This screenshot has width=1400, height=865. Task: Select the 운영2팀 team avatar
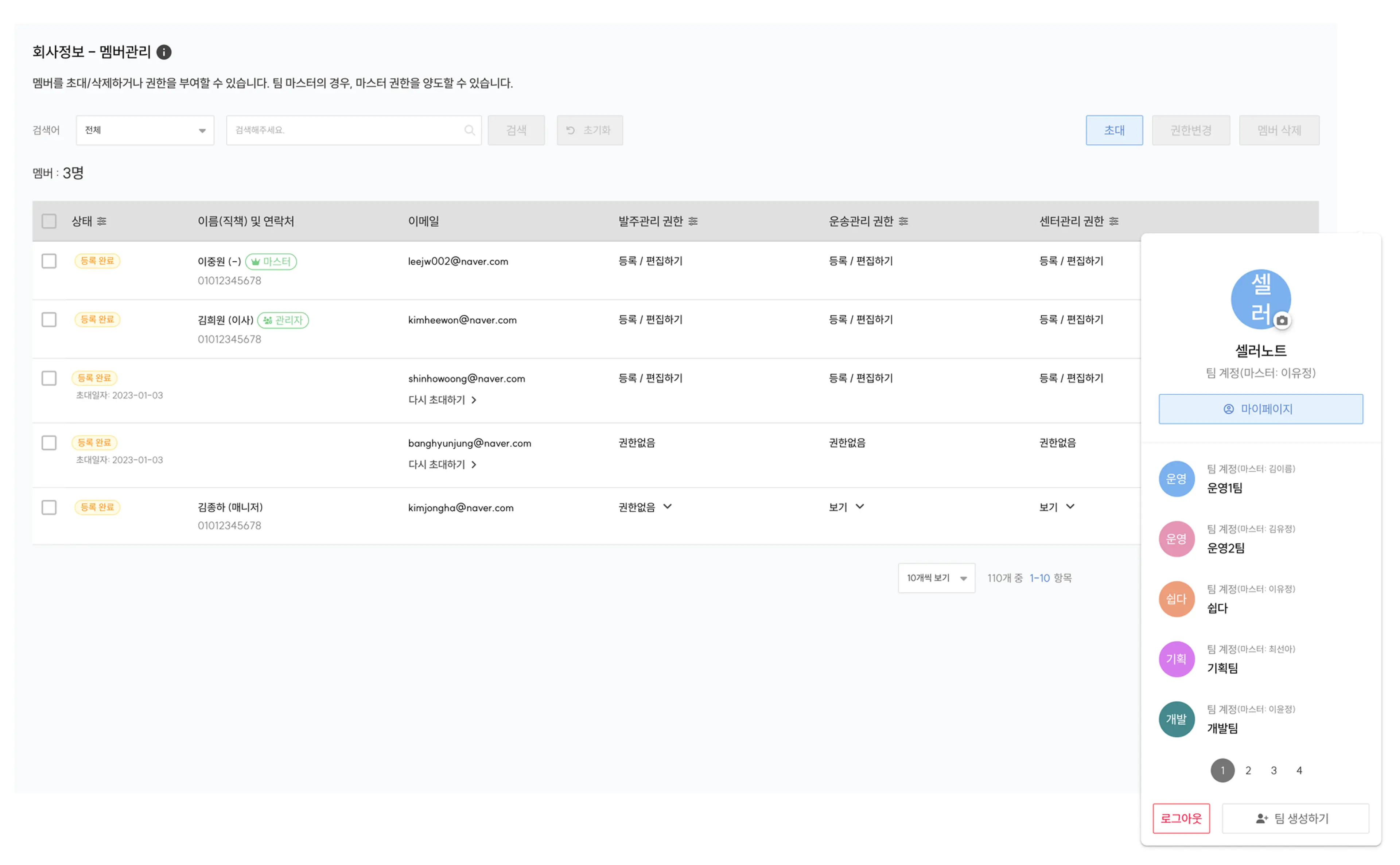click(x=1176, y=539)
